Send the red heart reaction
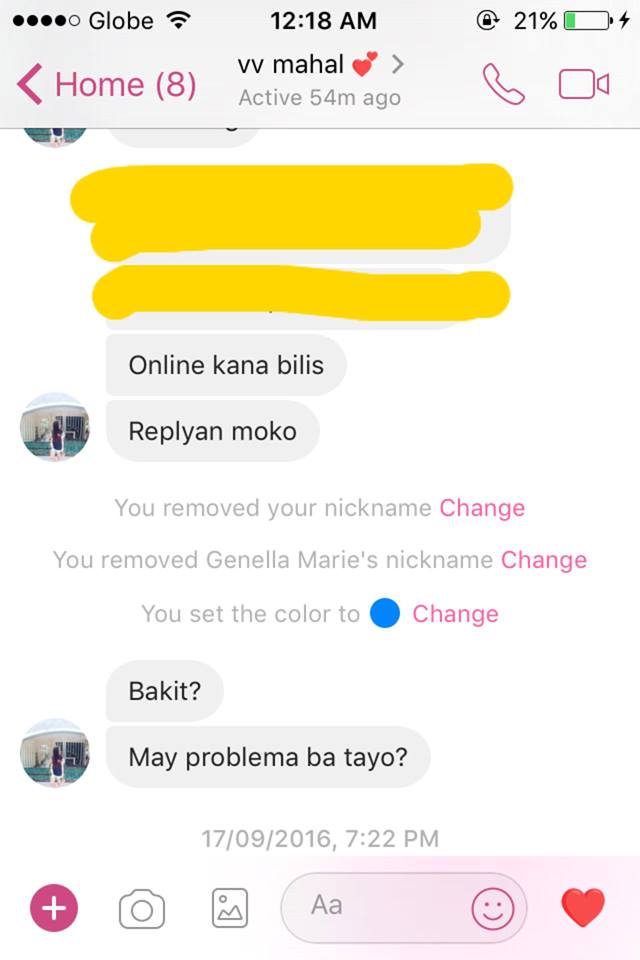This screenshot has height=960, width=640. [x=583, y=907]
